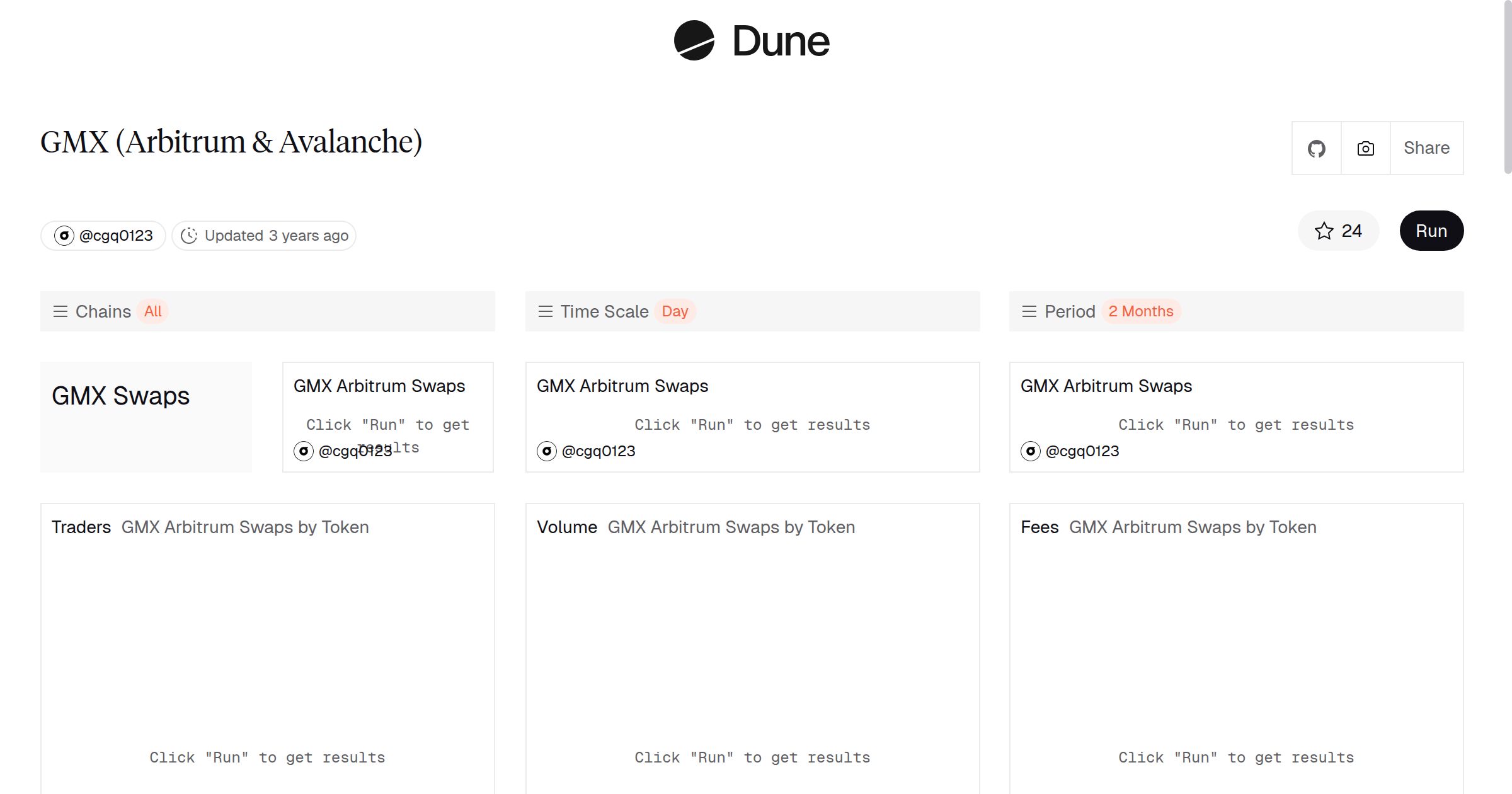Open the "Traders GMX Arbitrum Swaps by Token" chart title

[210, 527]
